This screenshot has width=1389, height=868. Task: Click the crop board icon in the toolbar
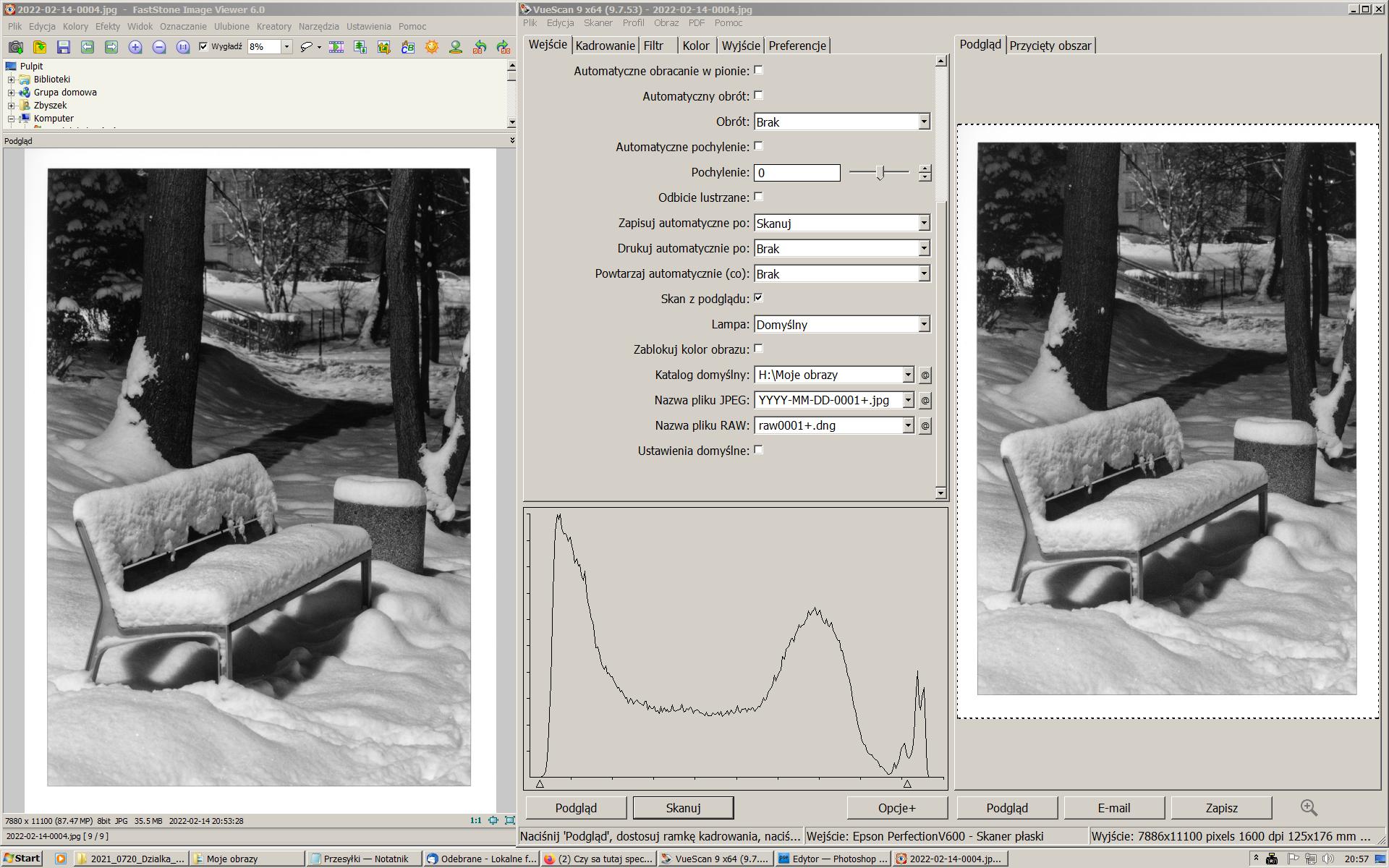(x=384, y=47)
